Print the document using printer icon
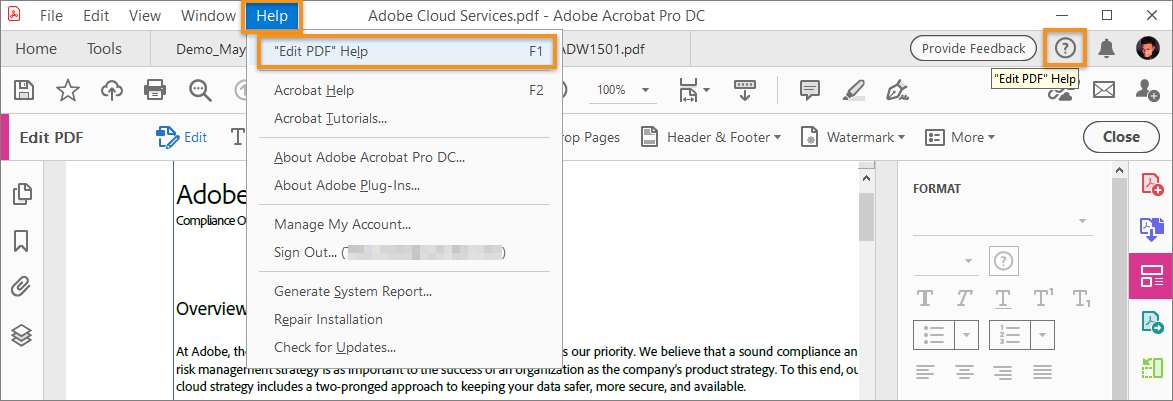The width and height of the screenshot is (1173, 401). (x=155, y=90)
